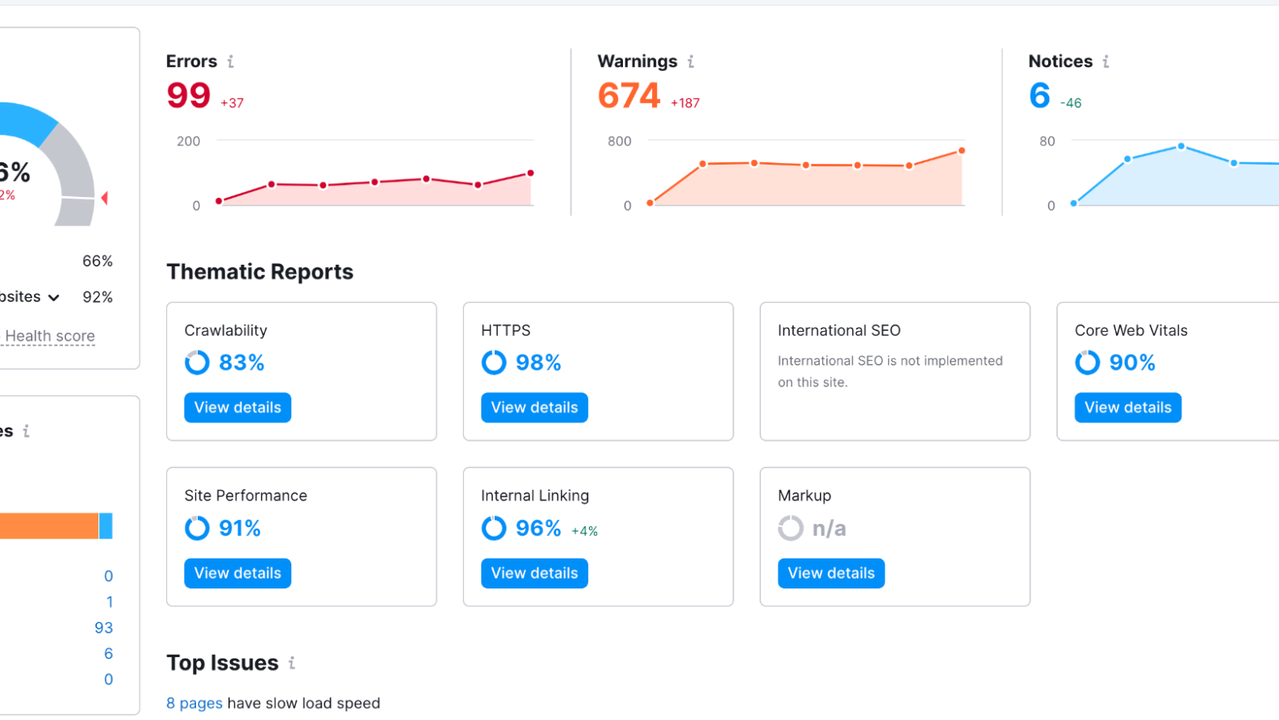
Task: Open the 8 pages slow load link
Action: pos(194,703)
